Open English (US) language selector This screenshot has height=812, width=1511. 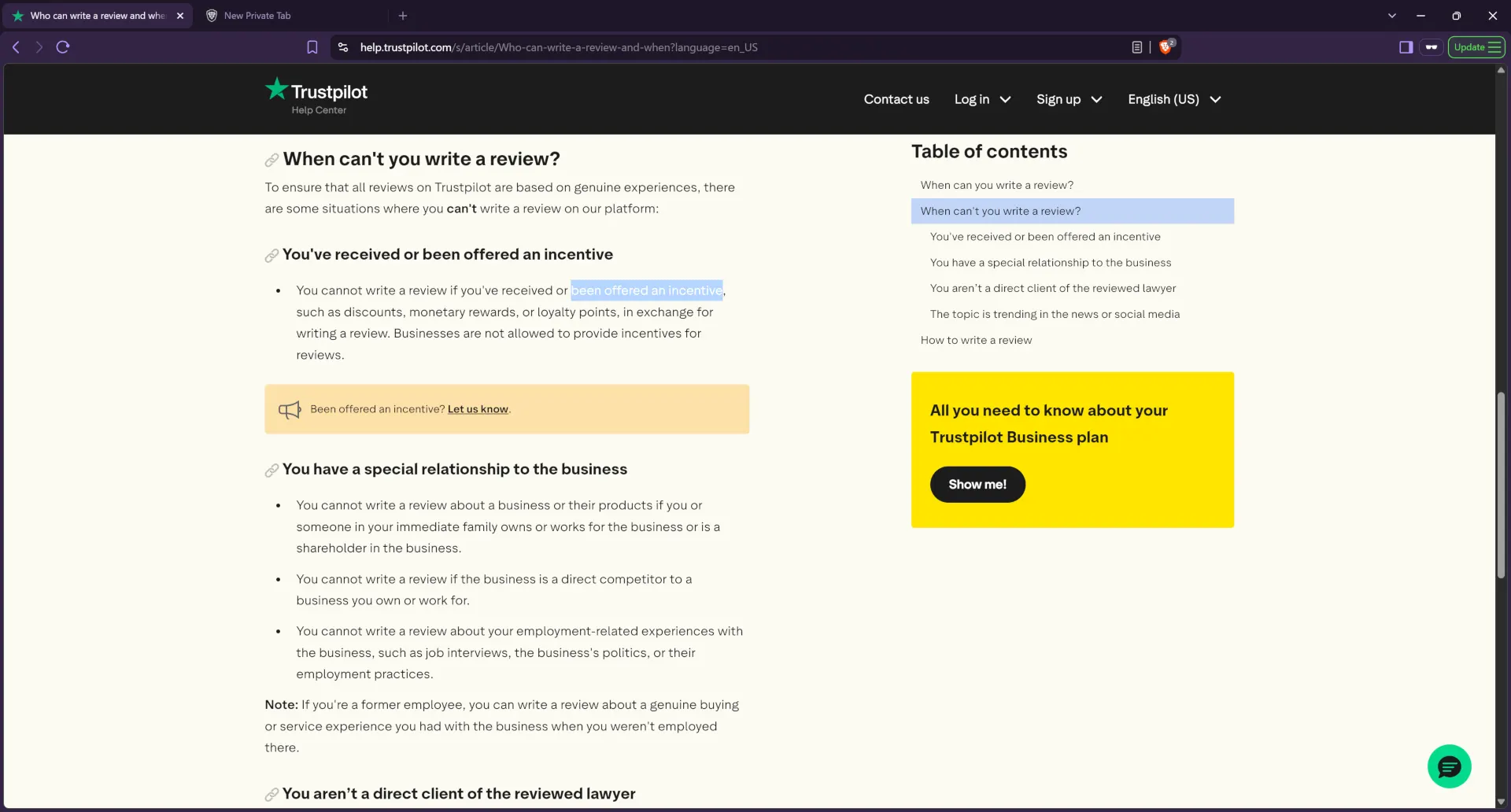click(1174, 99)
